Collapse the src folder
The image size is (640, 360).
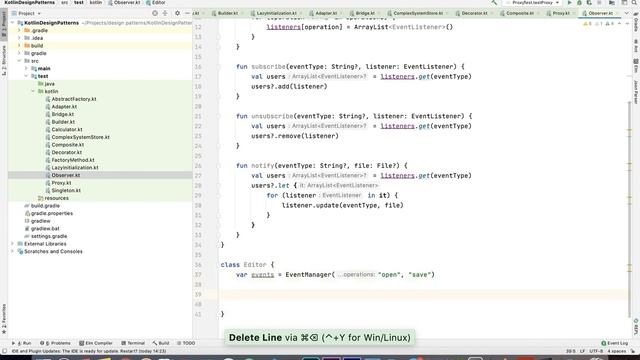tap(19, 61)
